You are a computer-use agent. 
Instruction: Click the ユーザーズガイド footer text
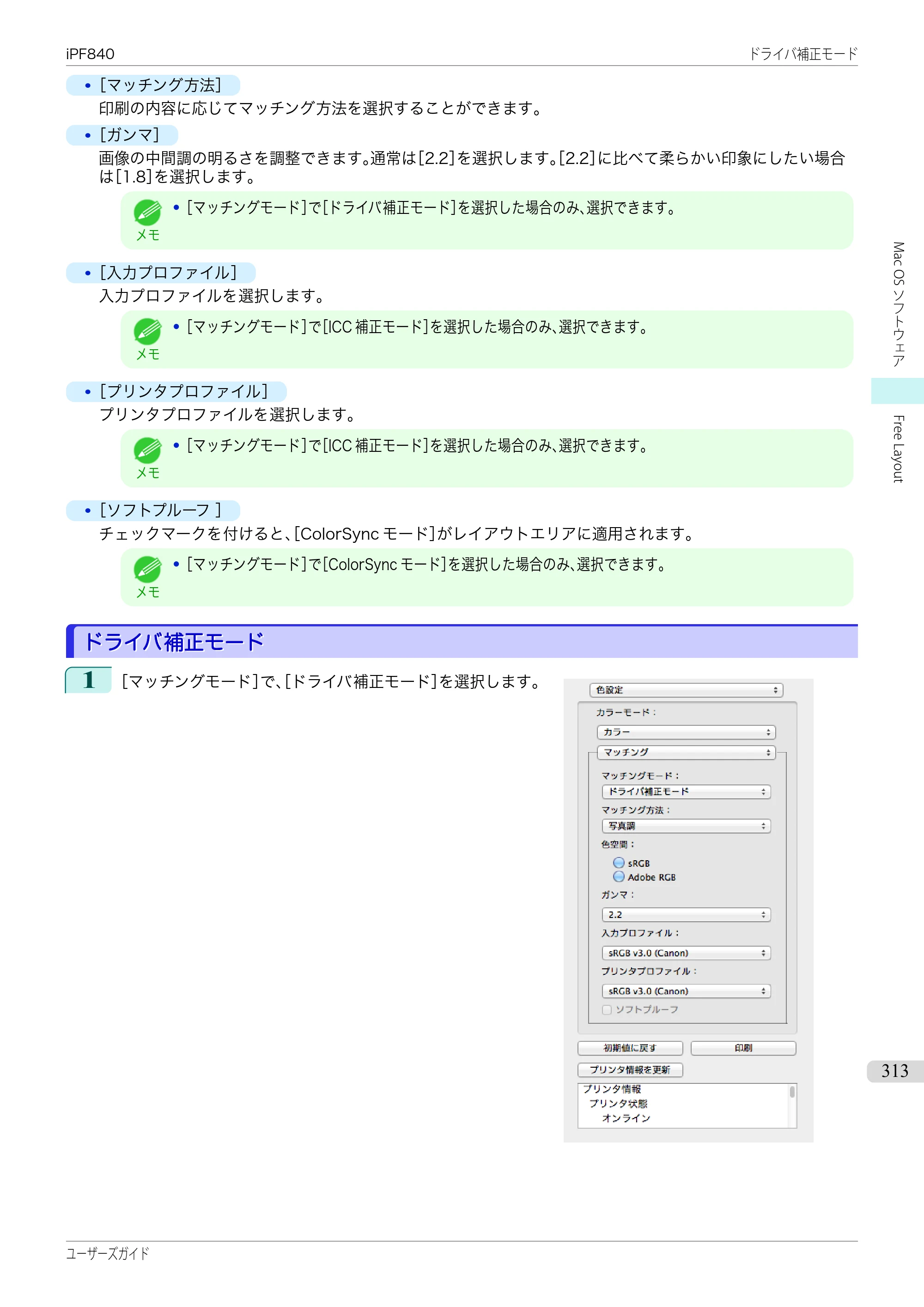(x=108, y=1253)
